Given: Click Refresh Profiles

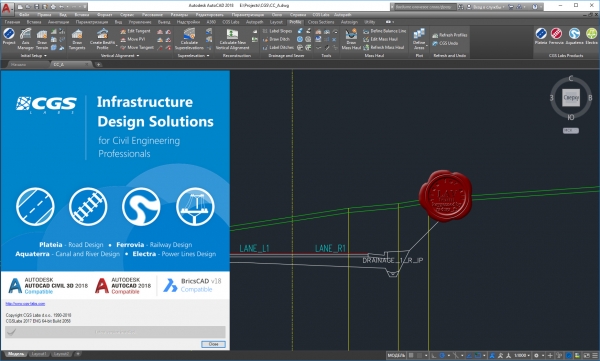Looking at the screenshot, I should coord(450,35).
